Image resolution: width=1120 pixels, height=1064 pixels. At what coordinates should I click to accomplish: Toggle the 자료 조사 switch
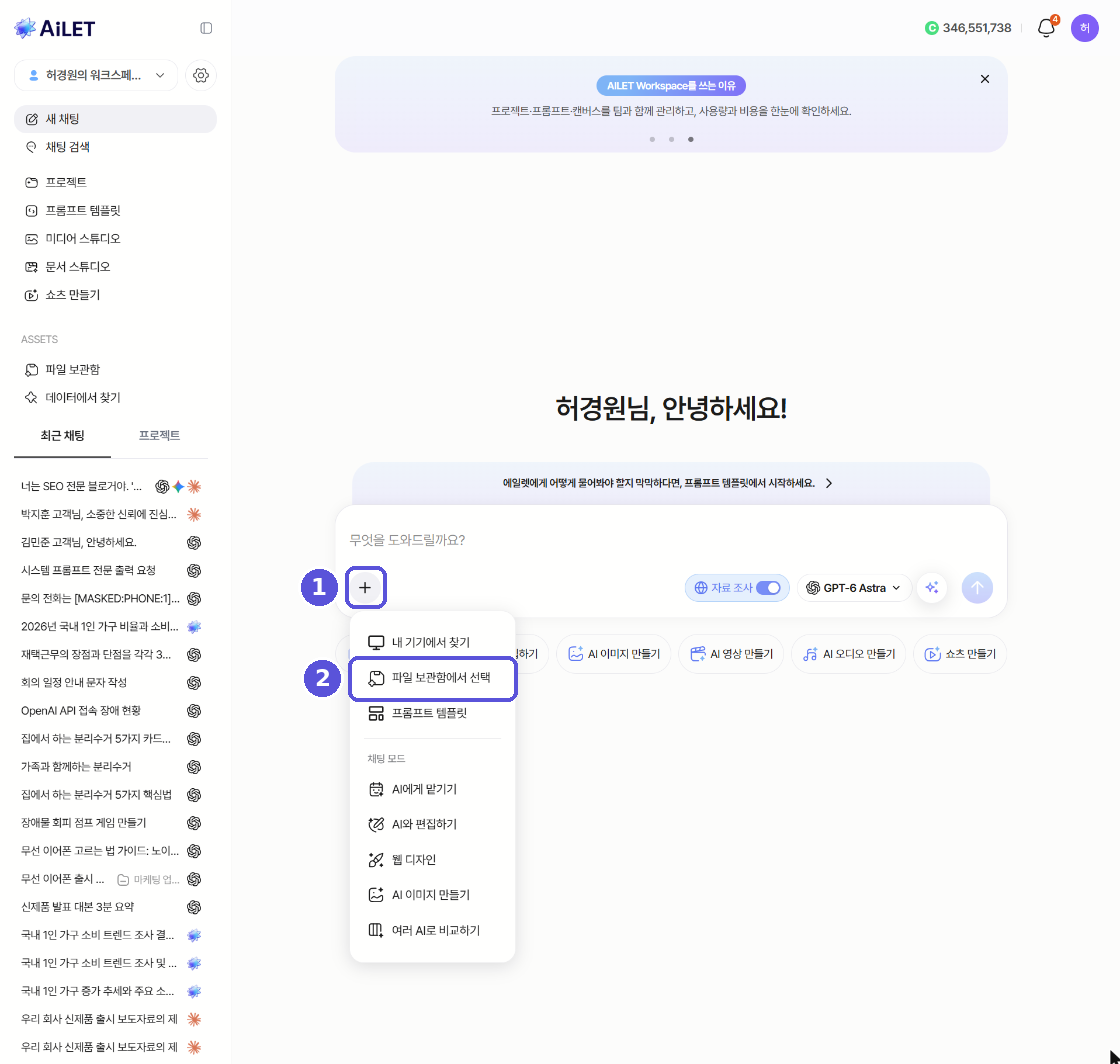click(x=768, y=588)
